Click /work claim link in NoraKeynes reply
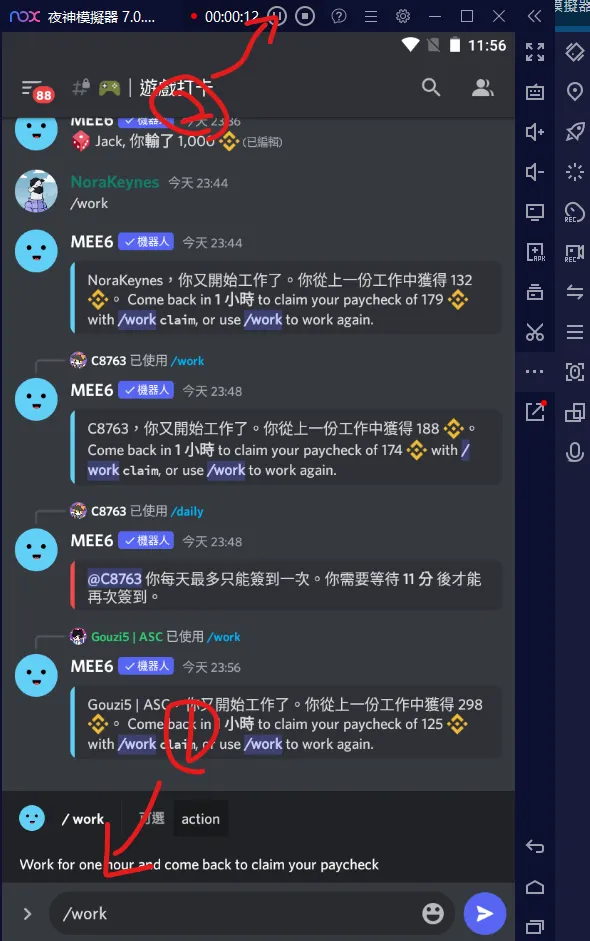 coord(157,320)
